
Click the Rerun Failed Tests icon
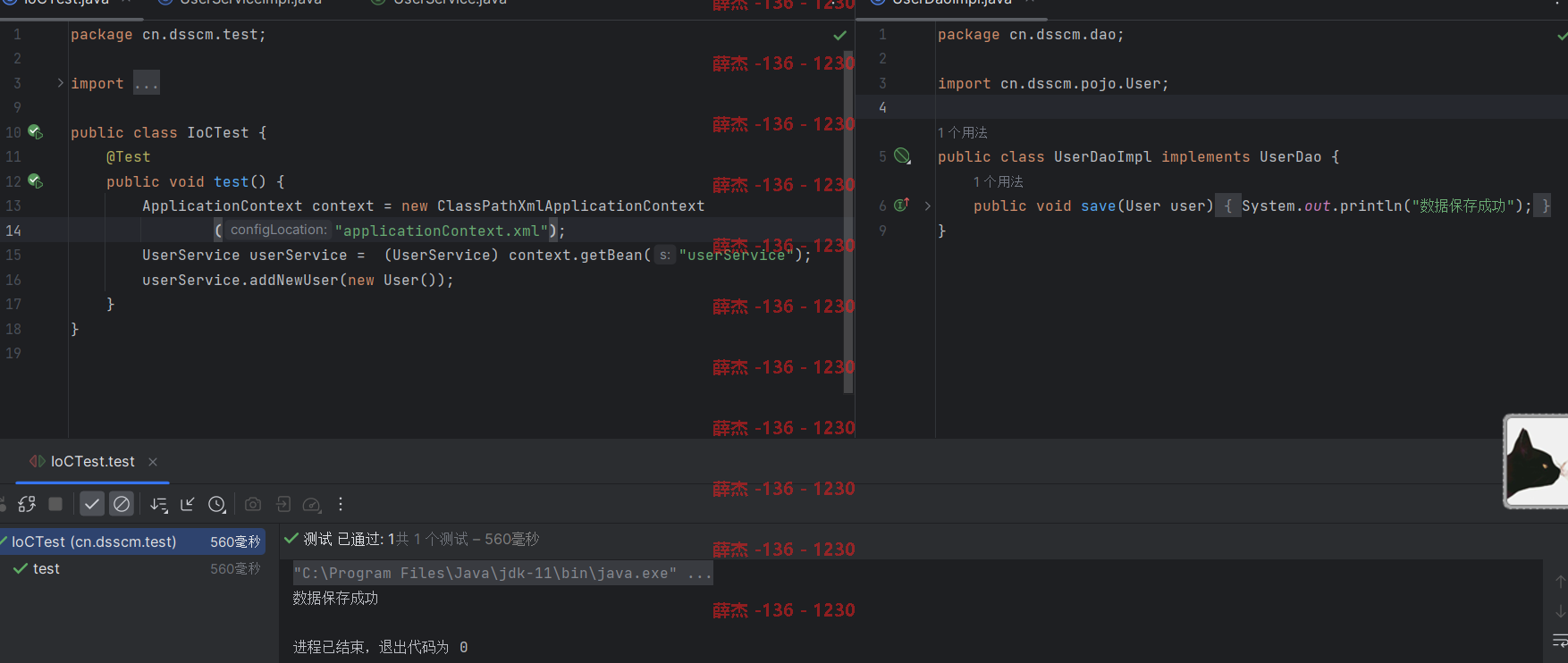pyautogui.click(x=27, y=504)
